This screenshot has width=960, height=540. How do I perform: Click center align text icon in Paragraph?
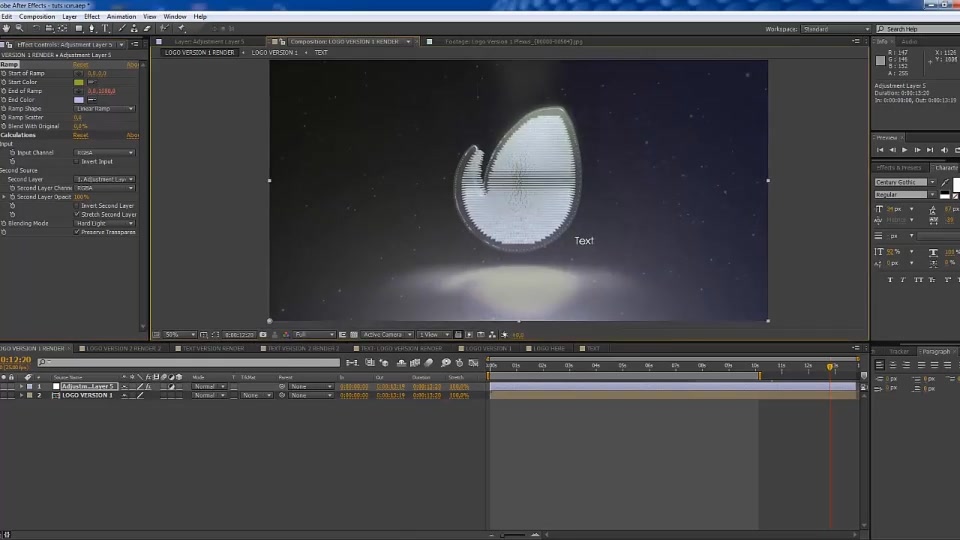tap(893, 365)
